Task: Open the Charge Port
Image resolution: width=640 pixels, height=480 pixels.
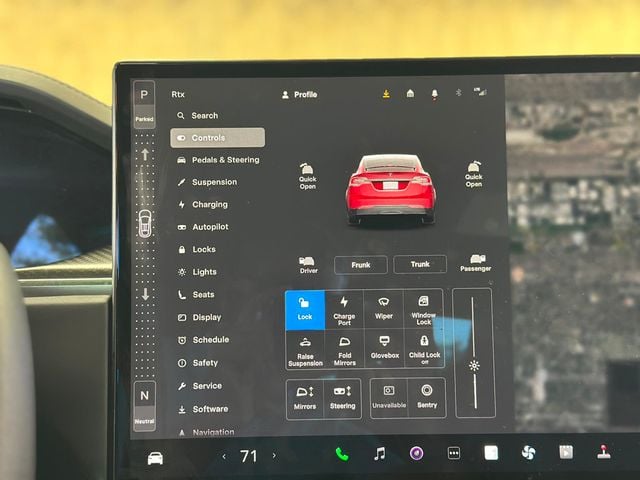Action: pos(344,309)
